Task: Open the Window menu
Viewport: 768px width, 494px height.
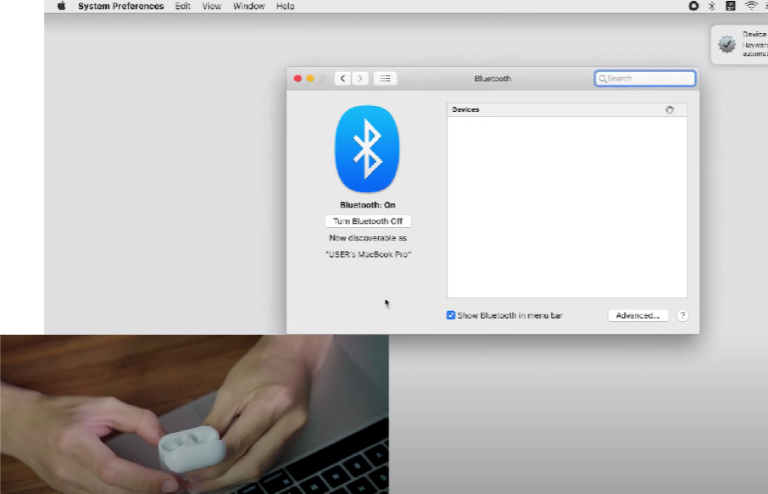Action: [x=248, y=6]
